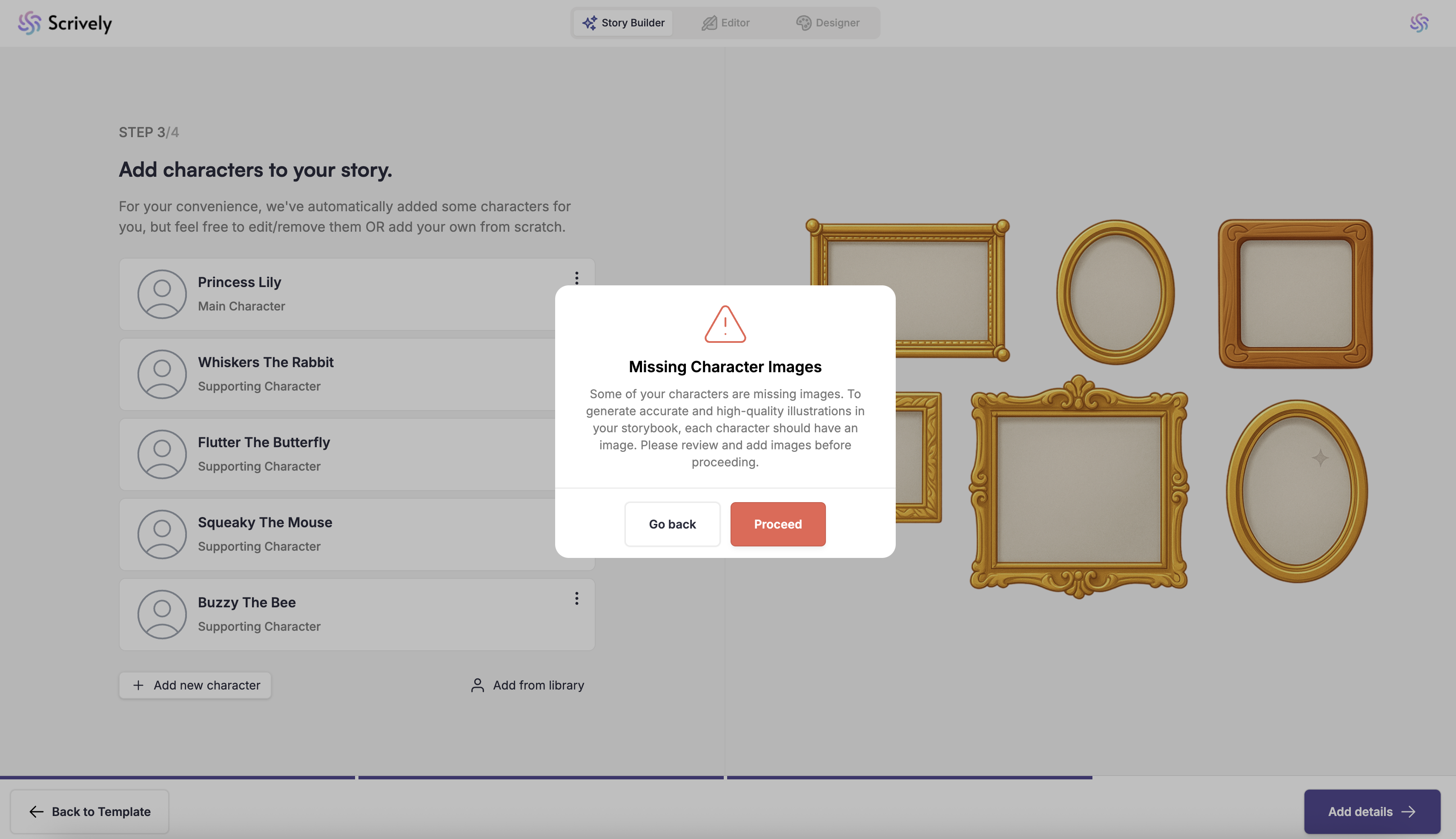Click Buzzy The Bee avatar icon
The height and width of the screenshot is (839, 1456).
(x=162, y=614)
